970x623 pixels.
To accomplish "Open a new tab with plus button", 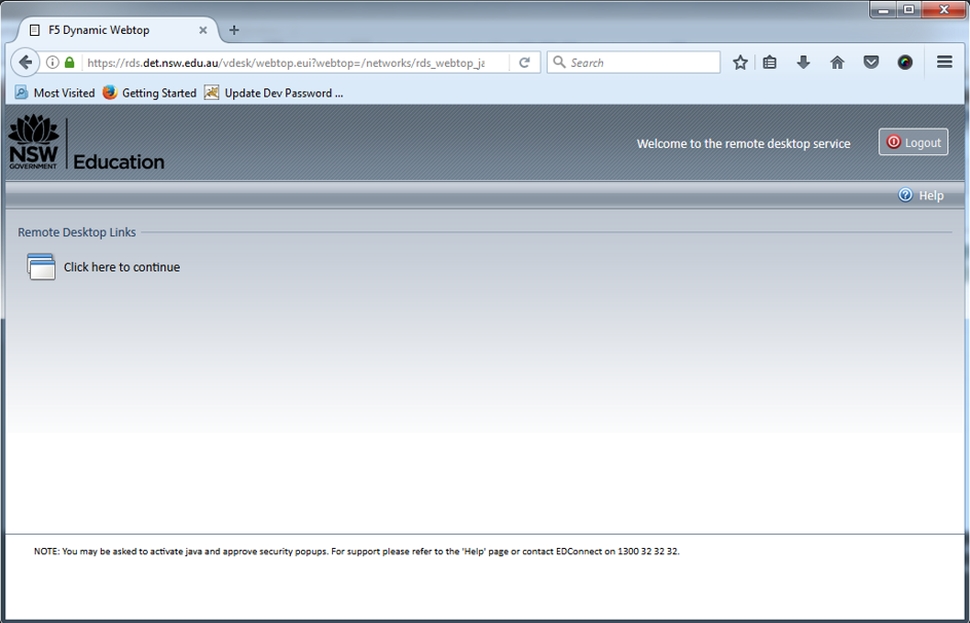I will (x=234, y=30).
